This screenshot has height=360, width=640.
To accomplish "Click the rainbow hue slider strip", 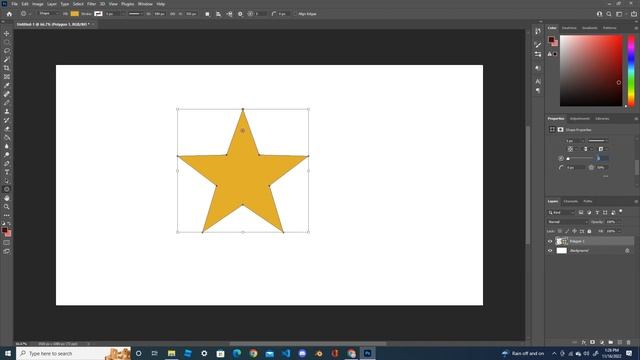I will coord(631,70).
